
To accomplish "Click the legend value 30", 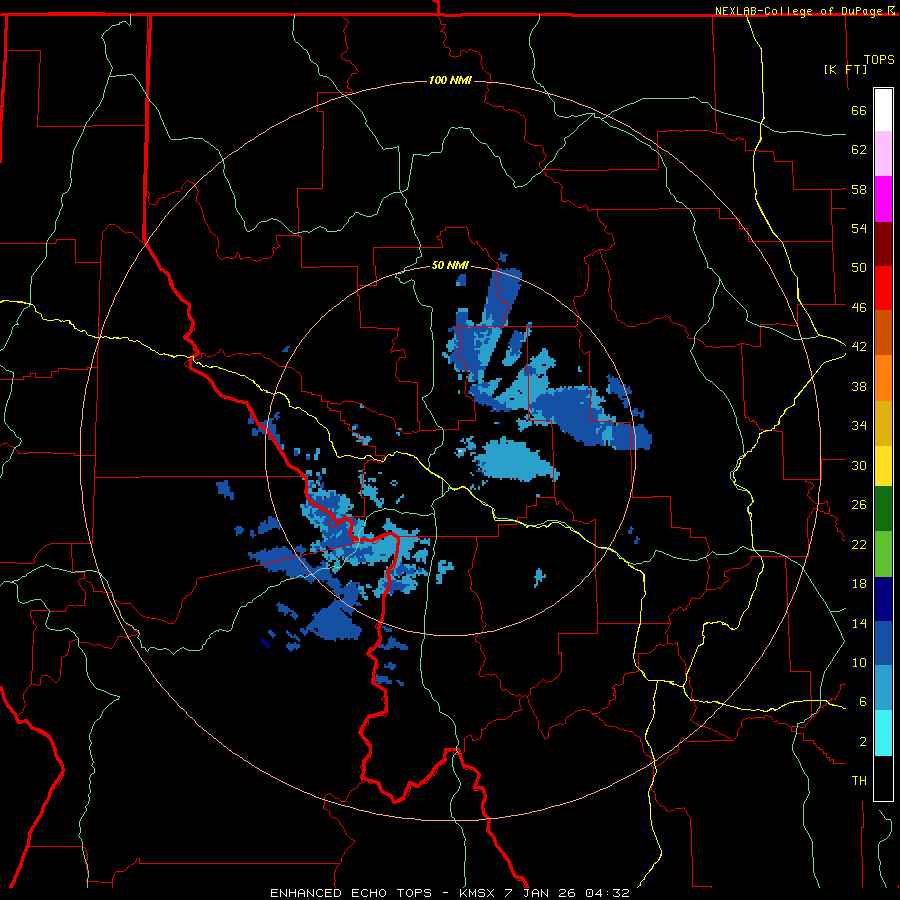I will (x=859, y=465).
